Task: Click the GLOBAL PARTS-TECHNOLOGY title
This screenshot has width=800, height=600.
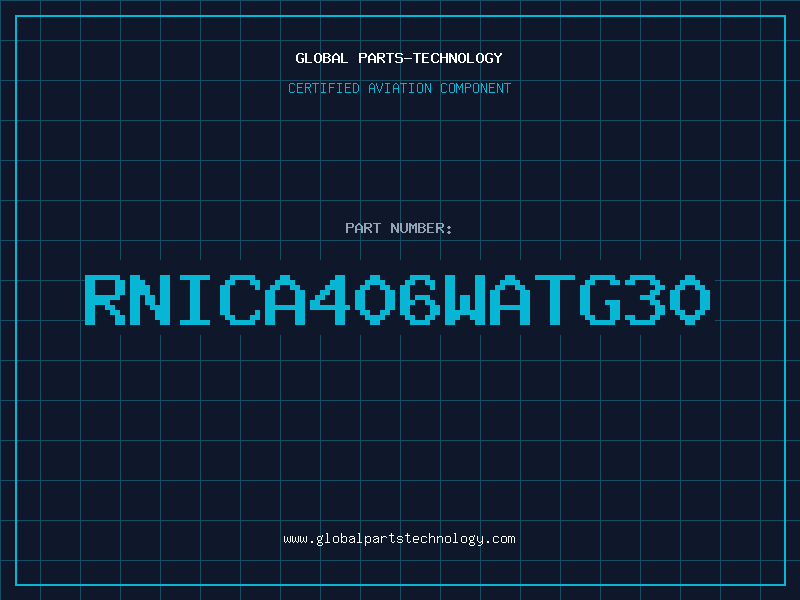Action: point(399,58)
